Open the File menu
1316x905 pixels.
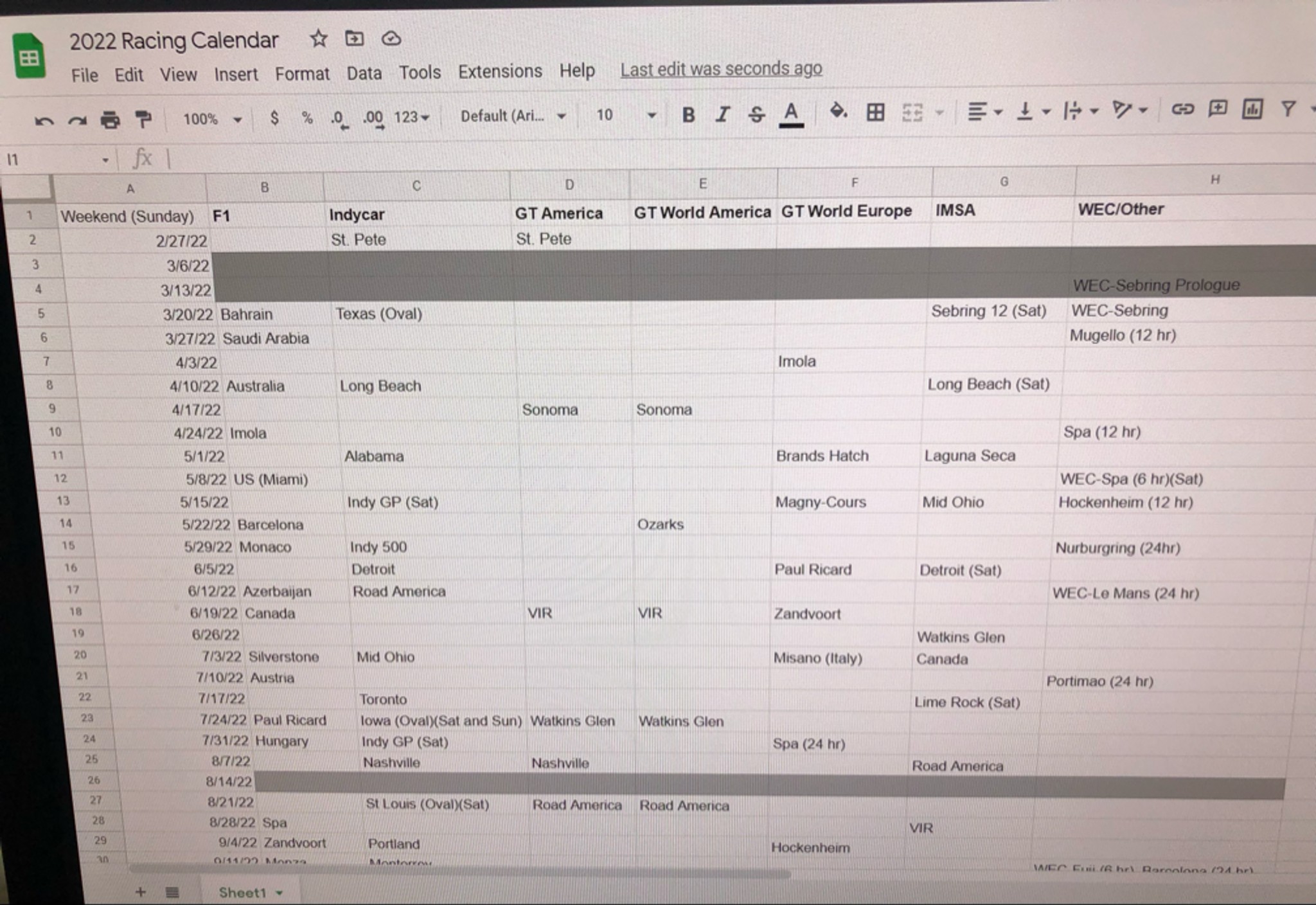[x=84, y=75]
